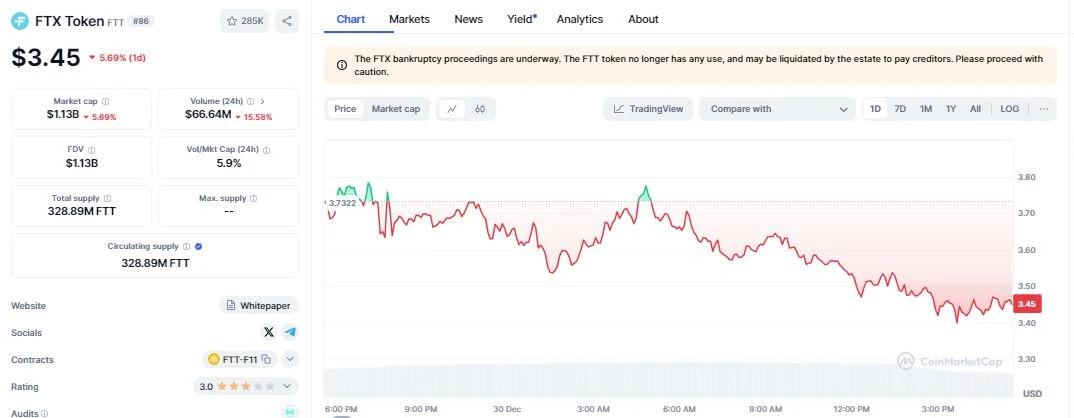Open the X (Twitter) social link
The height and width of the screenshot is (418, 1074).
click(x=268, y=332)
